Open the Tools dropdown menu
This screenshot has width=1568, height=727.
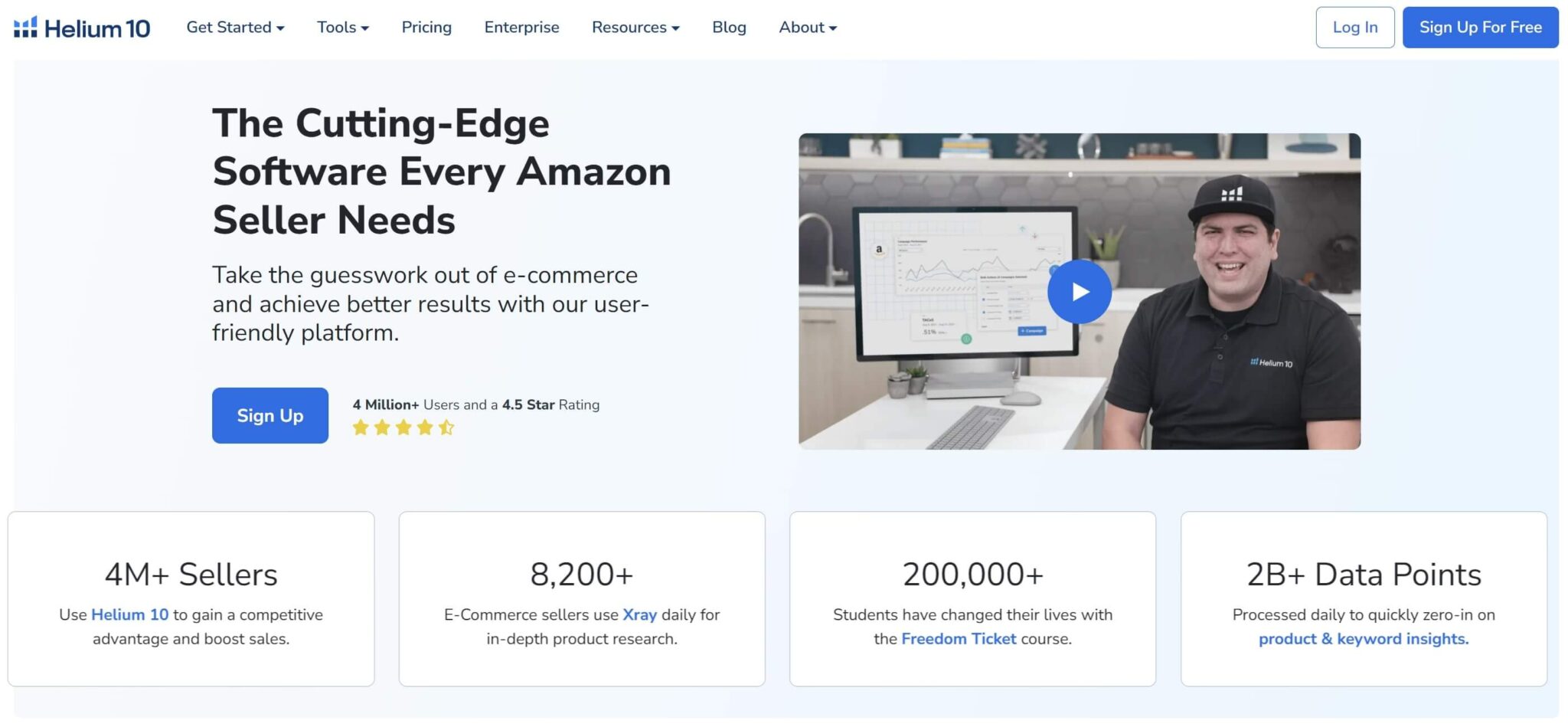coord(343,28)
